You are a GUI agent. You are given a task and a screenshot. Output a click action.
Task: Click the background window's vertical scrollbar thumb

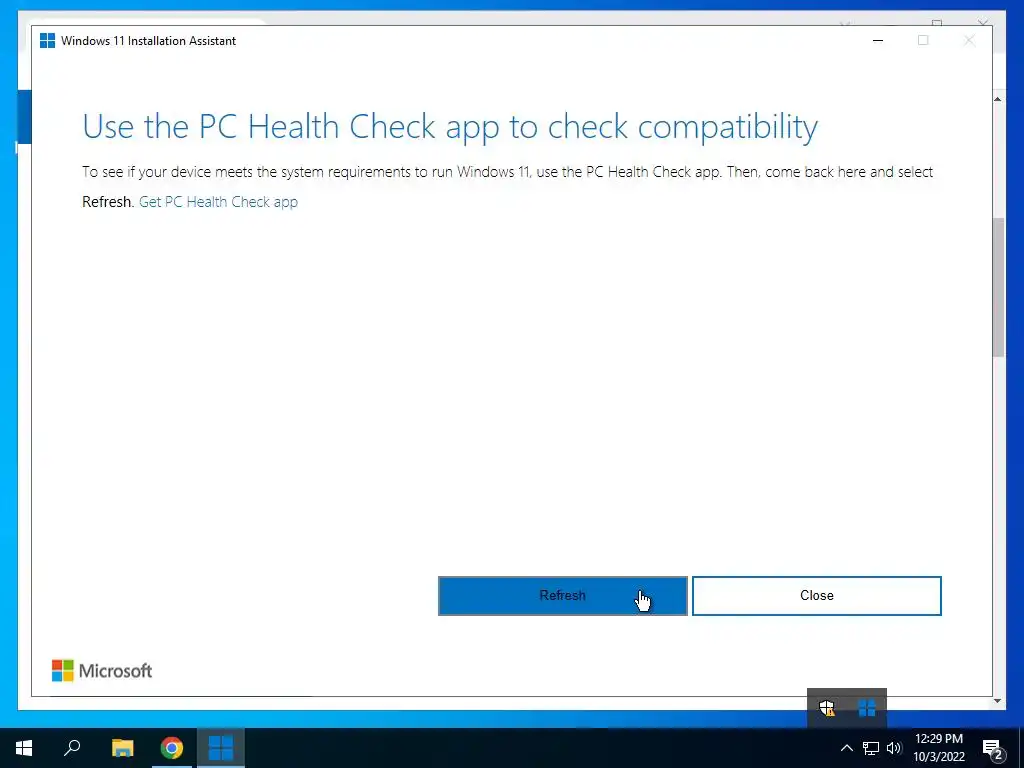(998, 287)
